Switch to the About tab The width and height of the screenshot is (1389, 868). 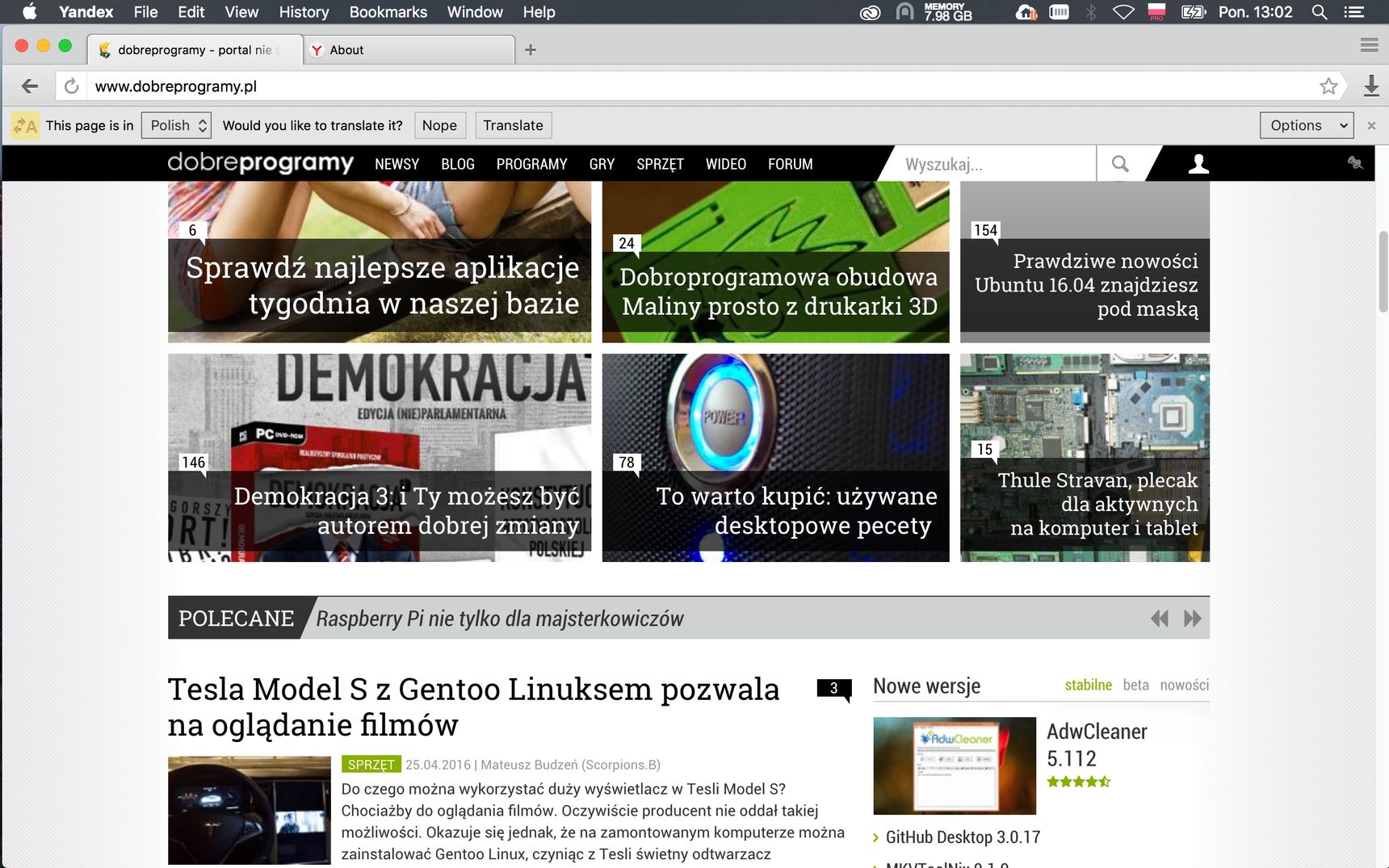point(409,50)
